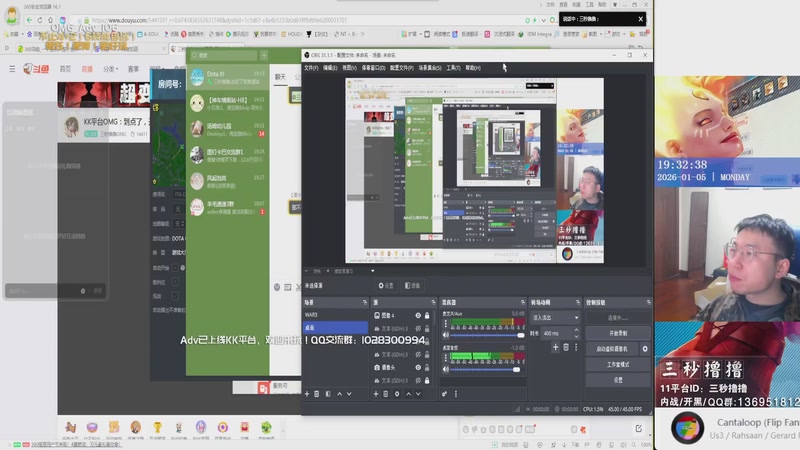Move the scene up with the arrow icon
Image resolution: width=800 pixels, height=450 pixels.
[339, 394]
